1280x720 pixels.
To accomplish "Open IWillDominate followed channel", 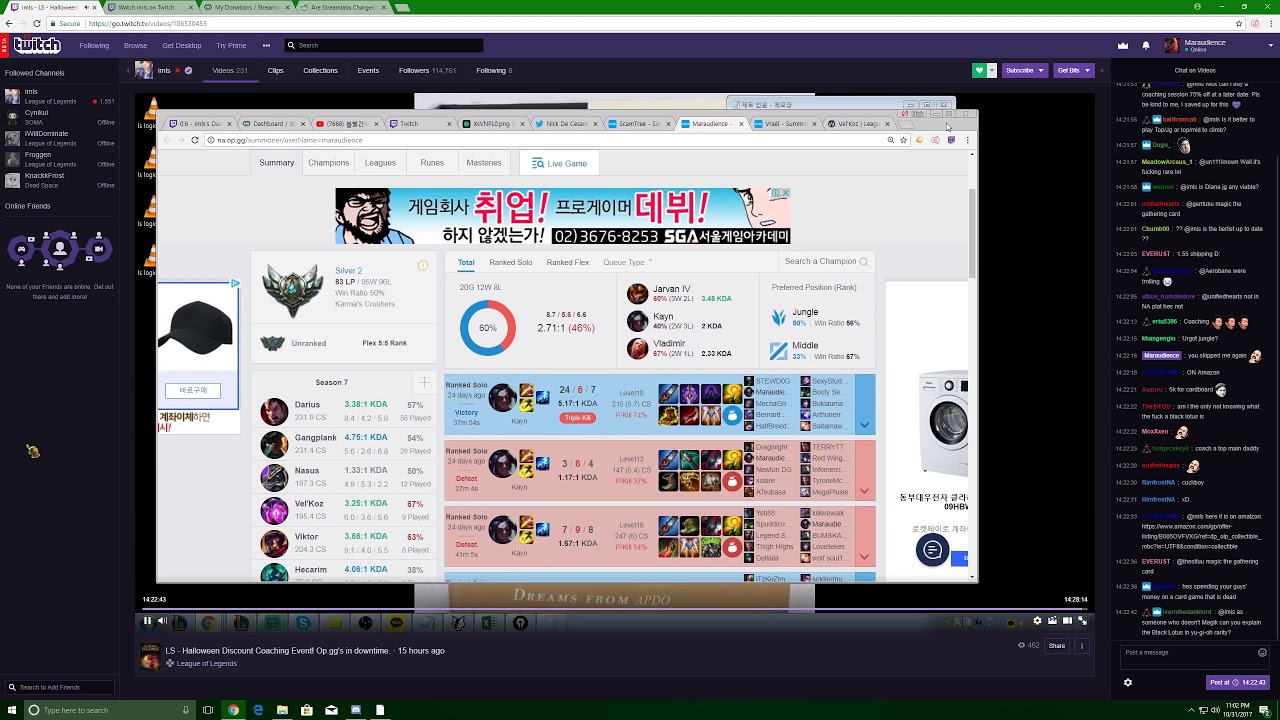I will click(60, 138).
